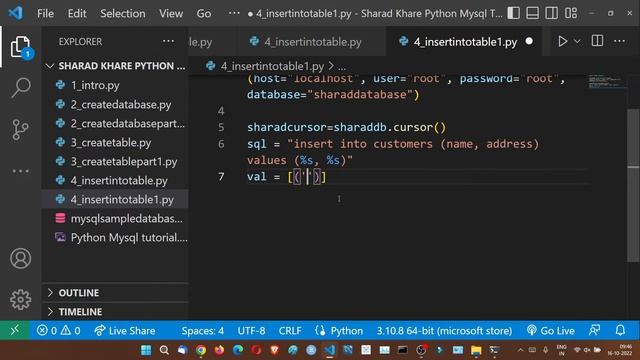Screen dimensions: 640x360
Task: Open Problems from errors and warnings count
Action: (58, 331)
